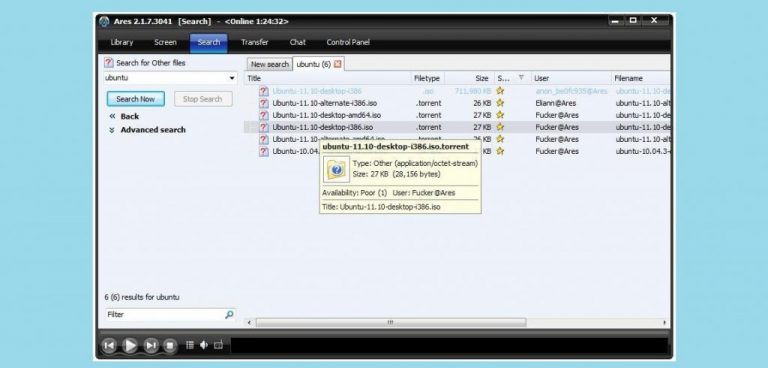This screenshot has width=768, height=368.
Task: Play with the media player play button
Action: pyautogui.click(x=130, y=345)
